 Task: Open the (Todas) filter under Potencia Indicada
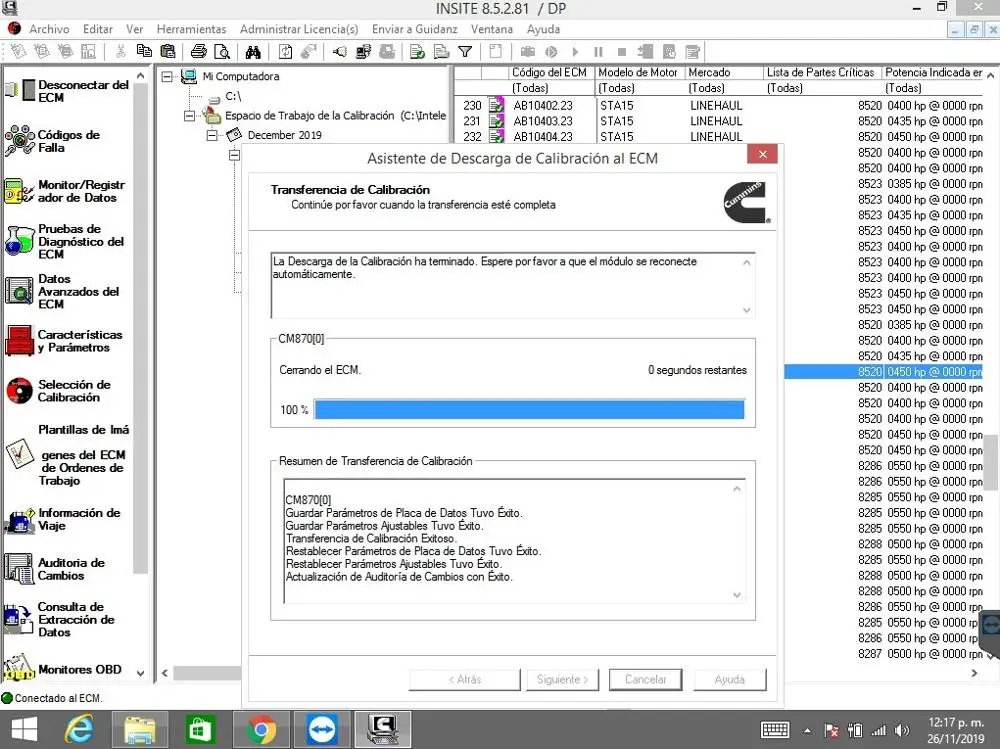[934, 88]
